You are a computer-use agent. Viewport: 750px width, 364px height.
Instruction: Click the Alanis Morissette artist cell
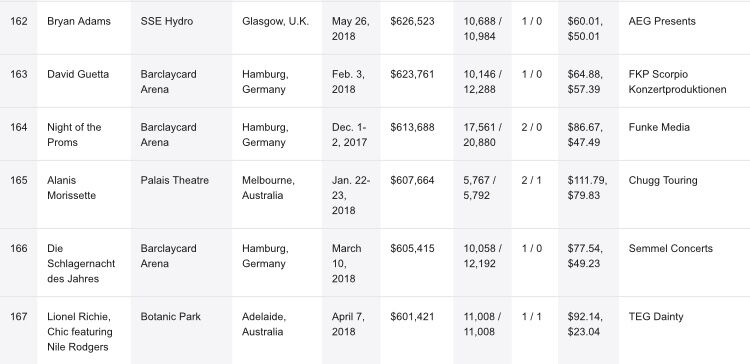point(72,188)
